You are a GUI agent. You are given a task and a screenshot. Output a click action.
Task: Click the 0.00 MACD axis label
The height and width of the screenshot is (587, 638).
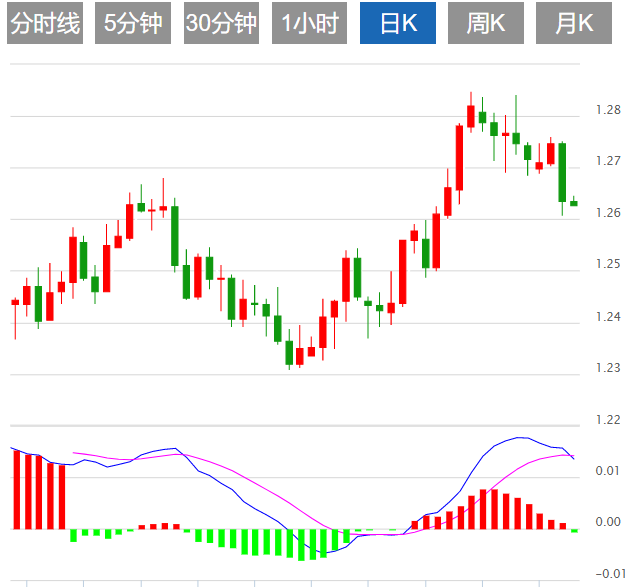[x=608, y=522]
